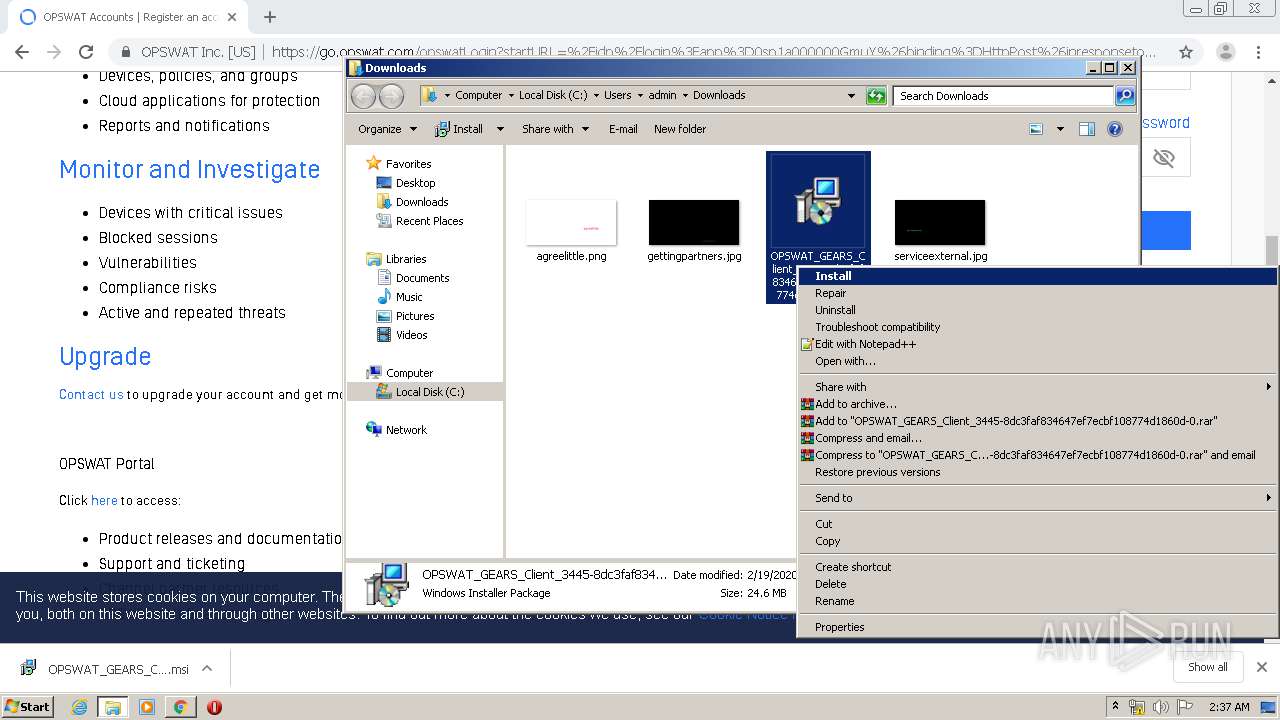Click E-mail in Explorer toolbar
Viewport: 1280px width, 720px height.
click(623, 129)
